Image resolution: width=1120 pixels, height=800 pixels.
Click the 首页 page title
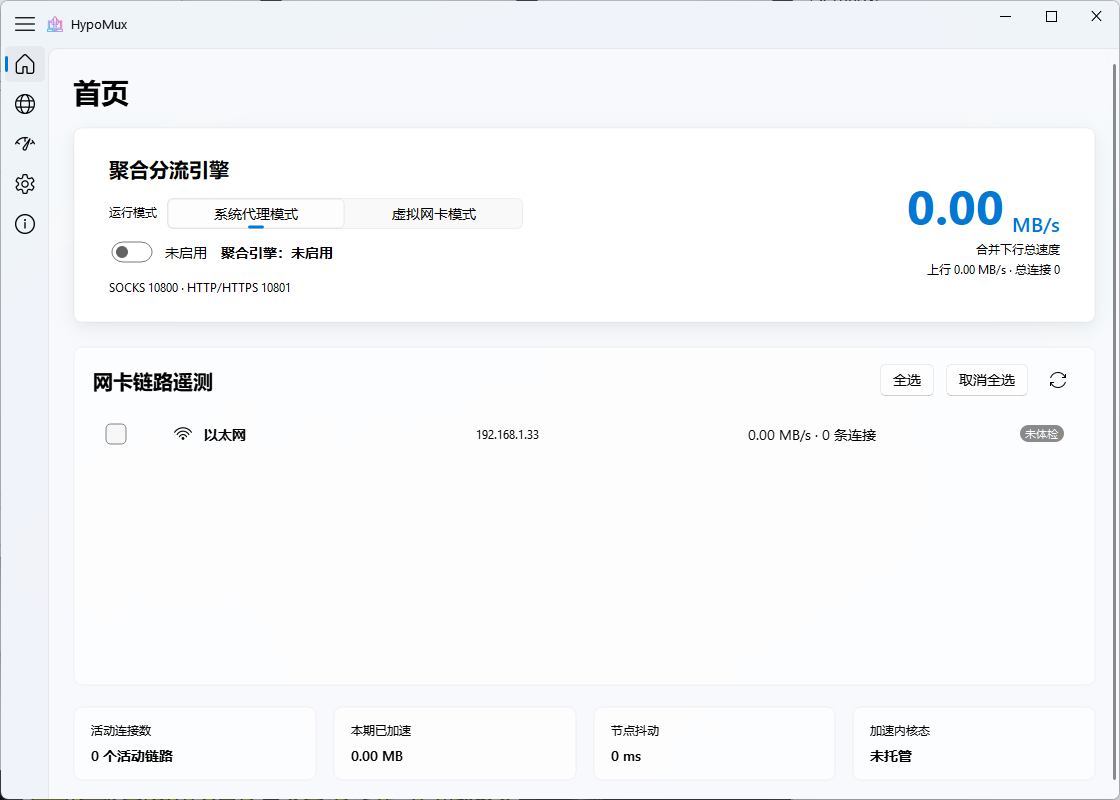pyautogui.click(x=101, y=94)
